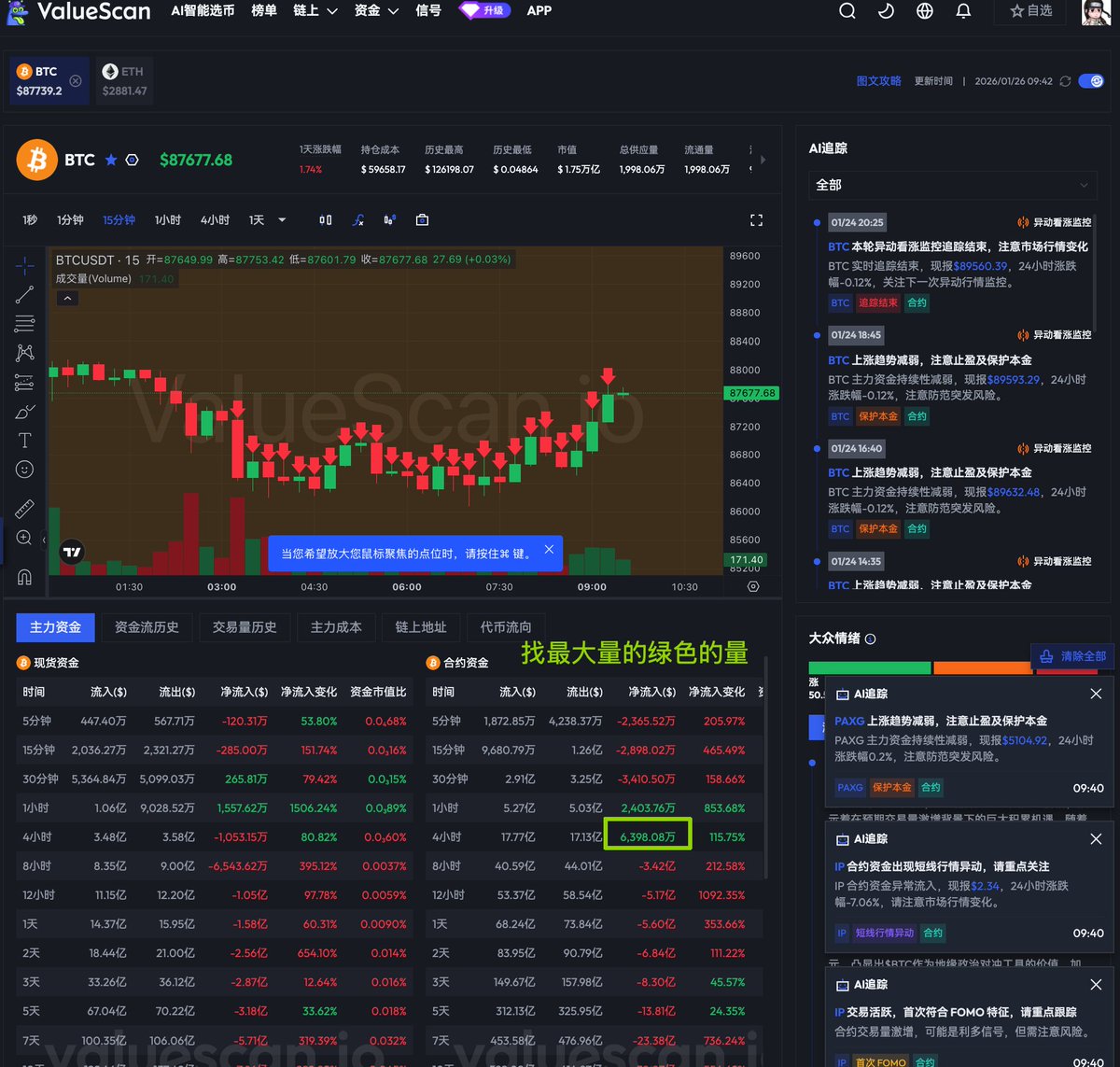Screen dimensions: 1120x1067
Task: Select the 代币流向 tab
Action: (506, 627)
